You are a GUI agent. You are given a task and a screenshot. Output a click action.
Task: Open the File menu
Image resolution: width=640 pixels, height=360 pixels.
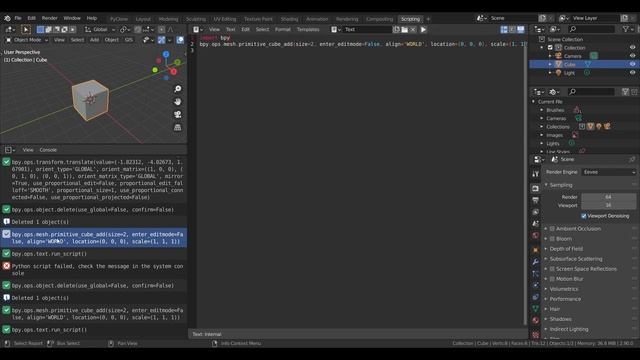tap(18, 18)
